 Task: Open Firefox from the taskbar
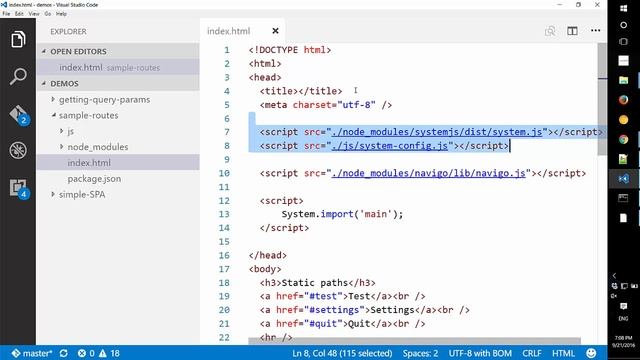pos(623,100)
